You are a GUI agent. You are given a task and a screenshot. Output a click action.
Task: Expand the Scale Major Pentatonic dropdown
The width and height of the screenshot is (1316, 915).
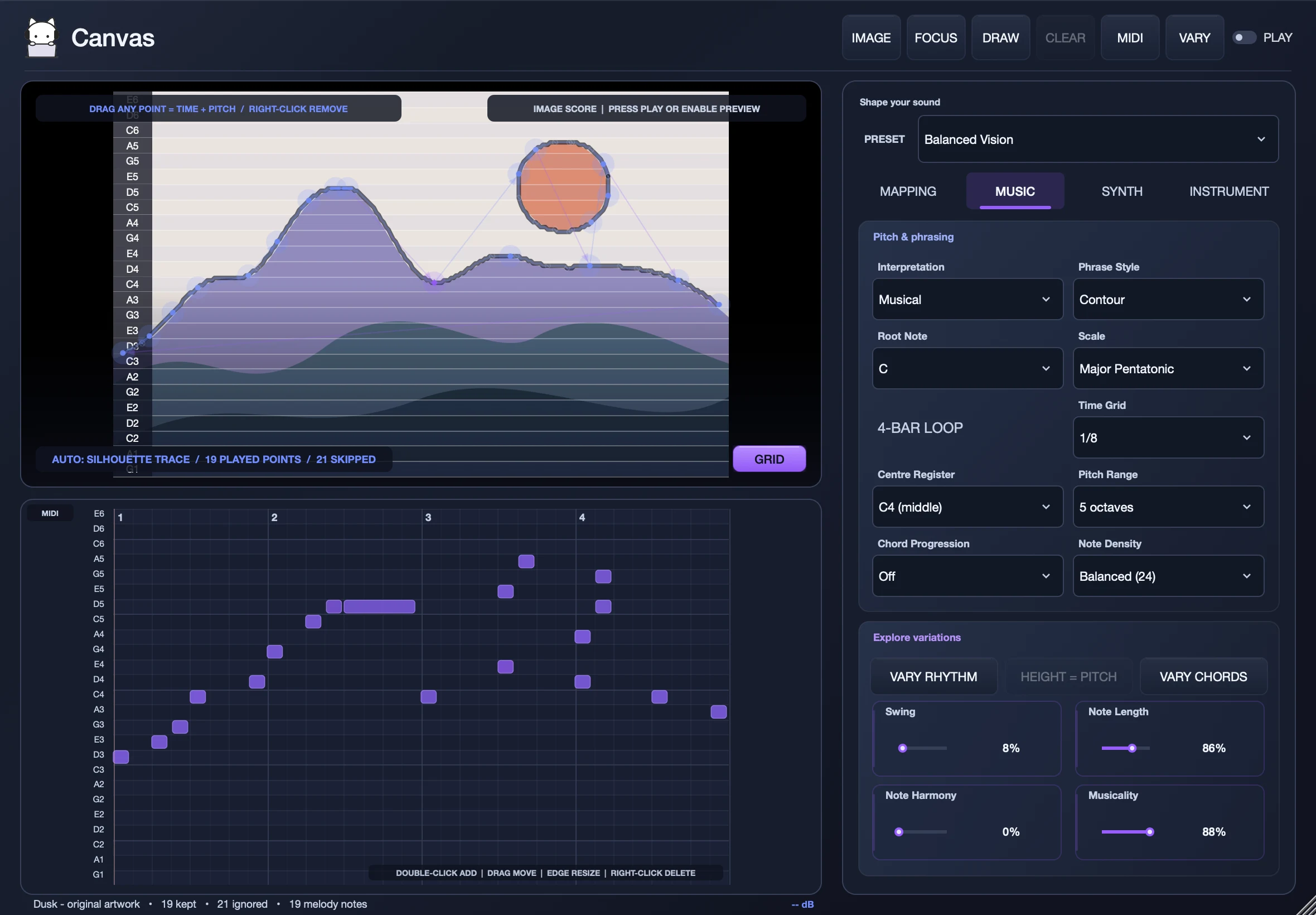[x=1168, y=369]
